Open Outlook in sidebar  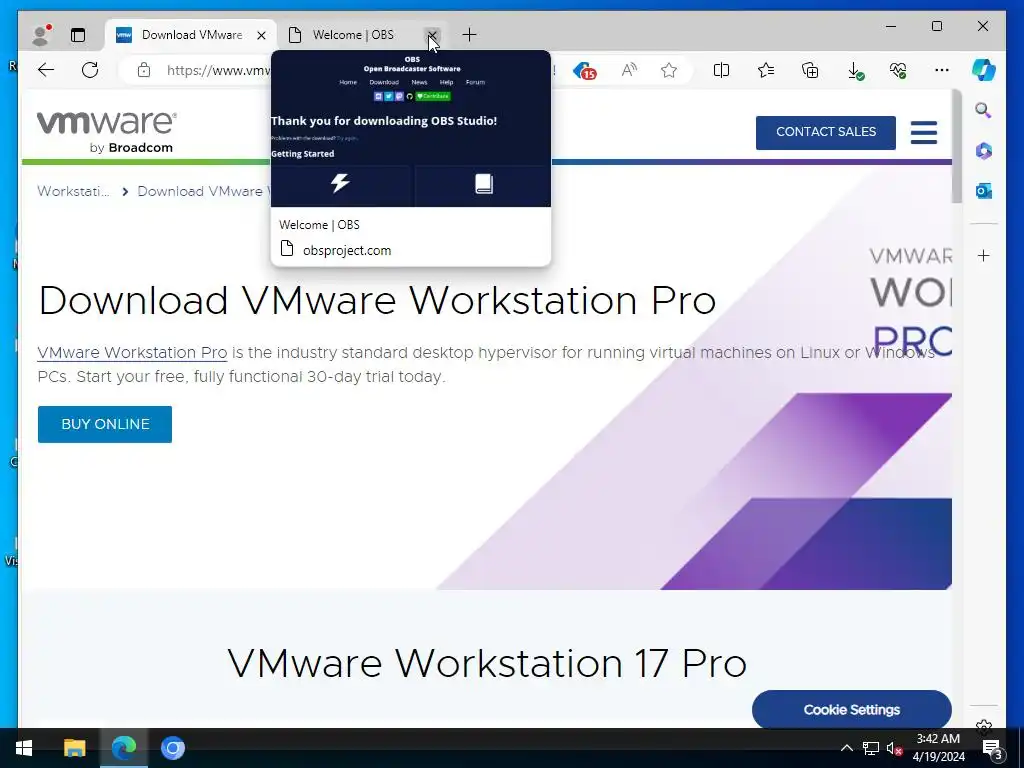tap(984, 191)
